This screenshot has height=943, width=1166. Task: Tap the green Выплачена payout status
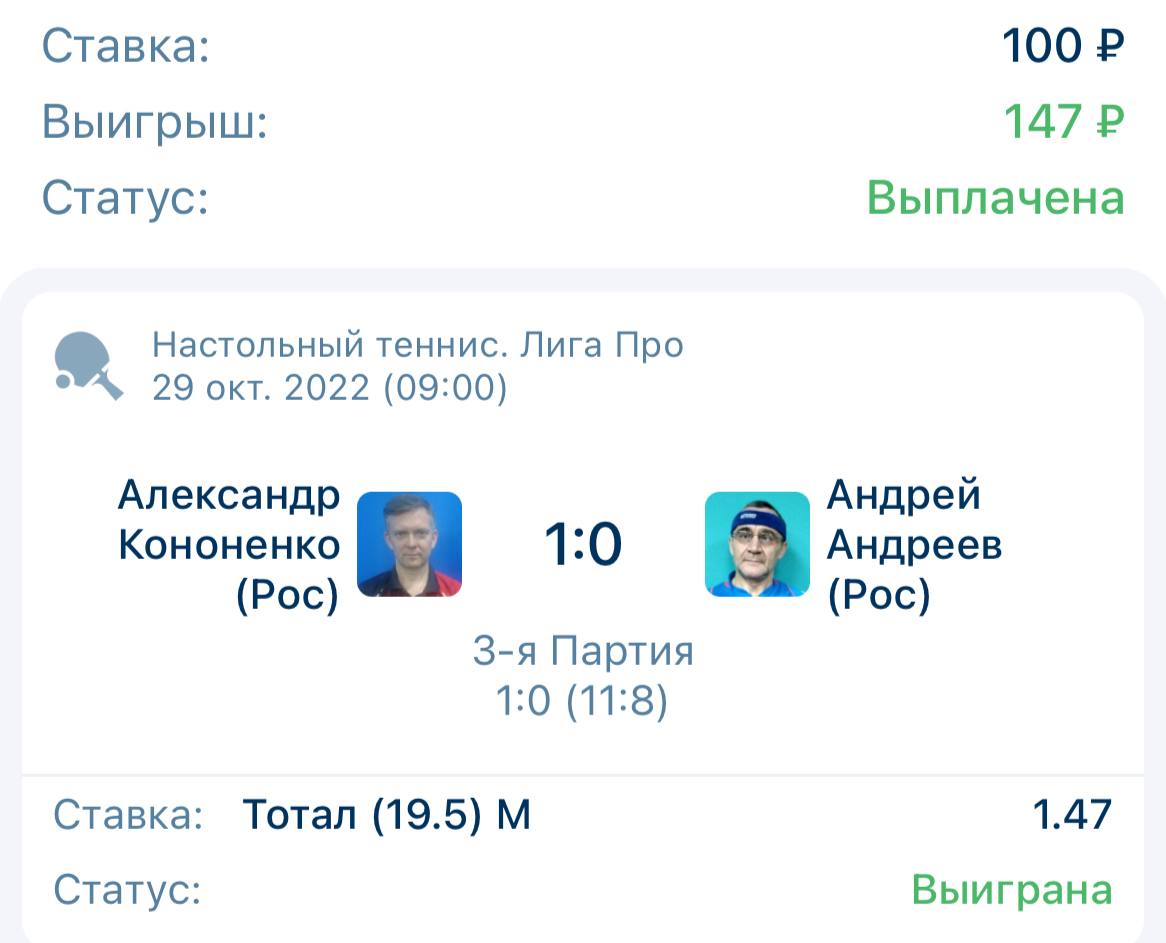tap(995, 197)
